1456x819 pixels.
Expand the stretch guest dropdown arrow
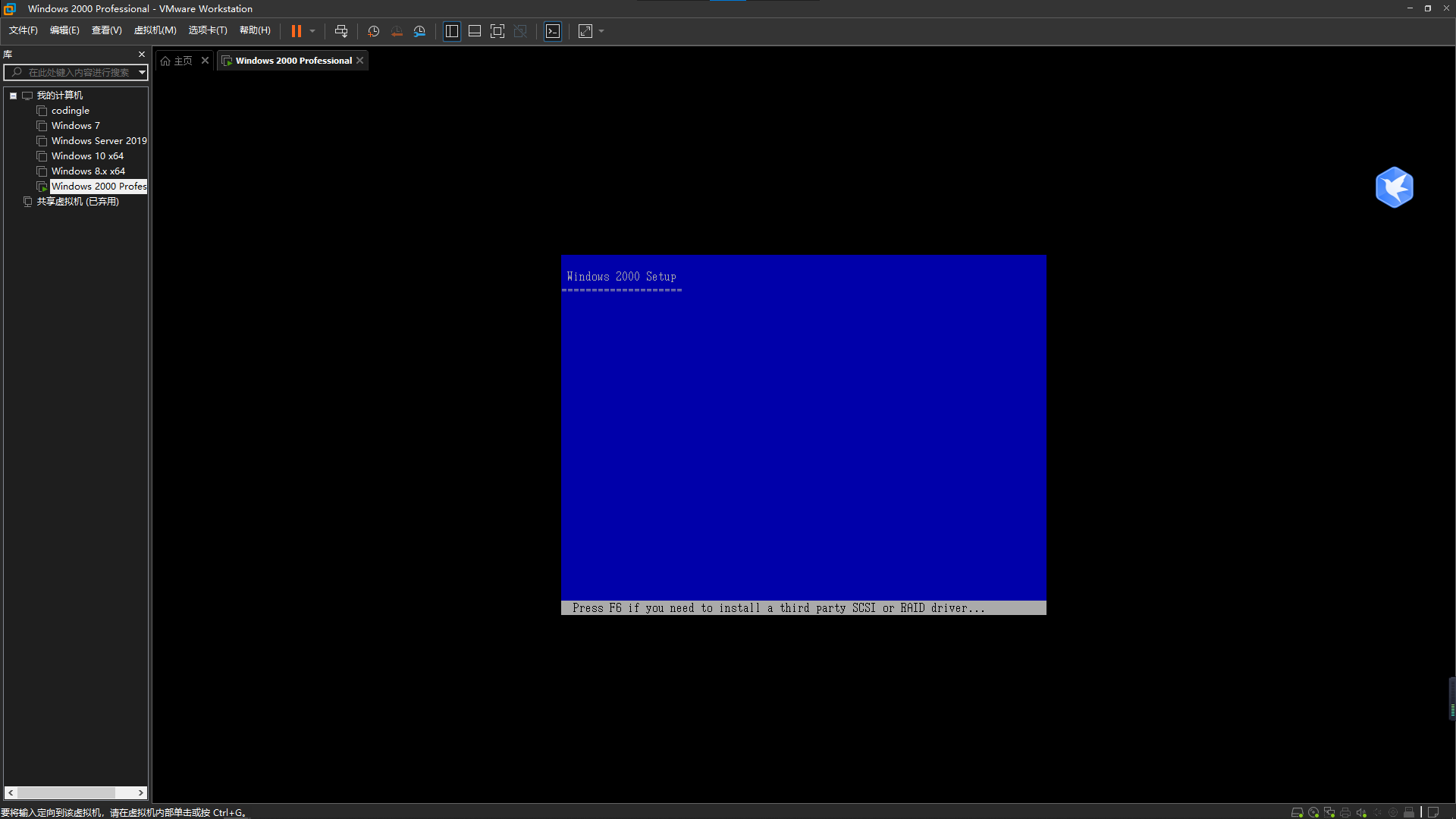point(601,31)
